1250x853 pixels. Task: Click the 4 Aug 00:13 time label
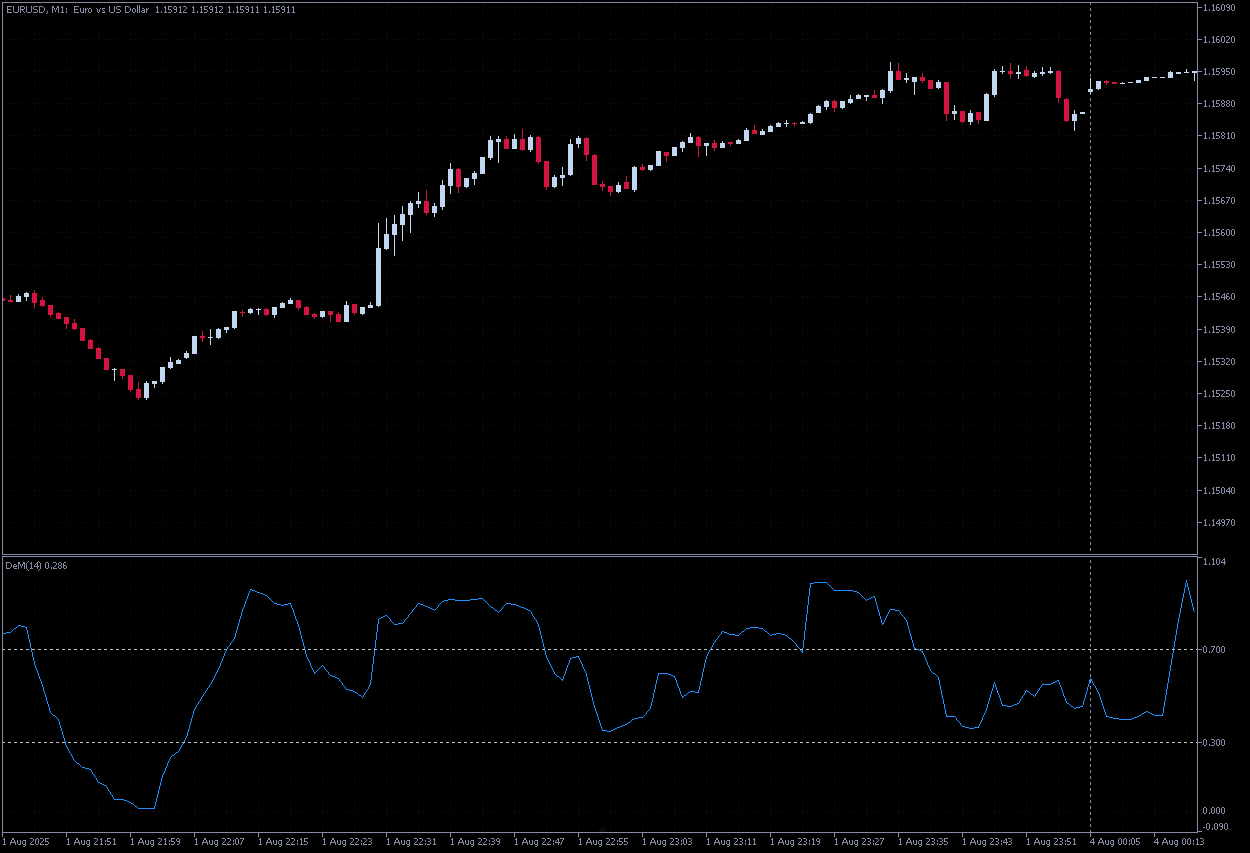click(x=1180, y=842)
